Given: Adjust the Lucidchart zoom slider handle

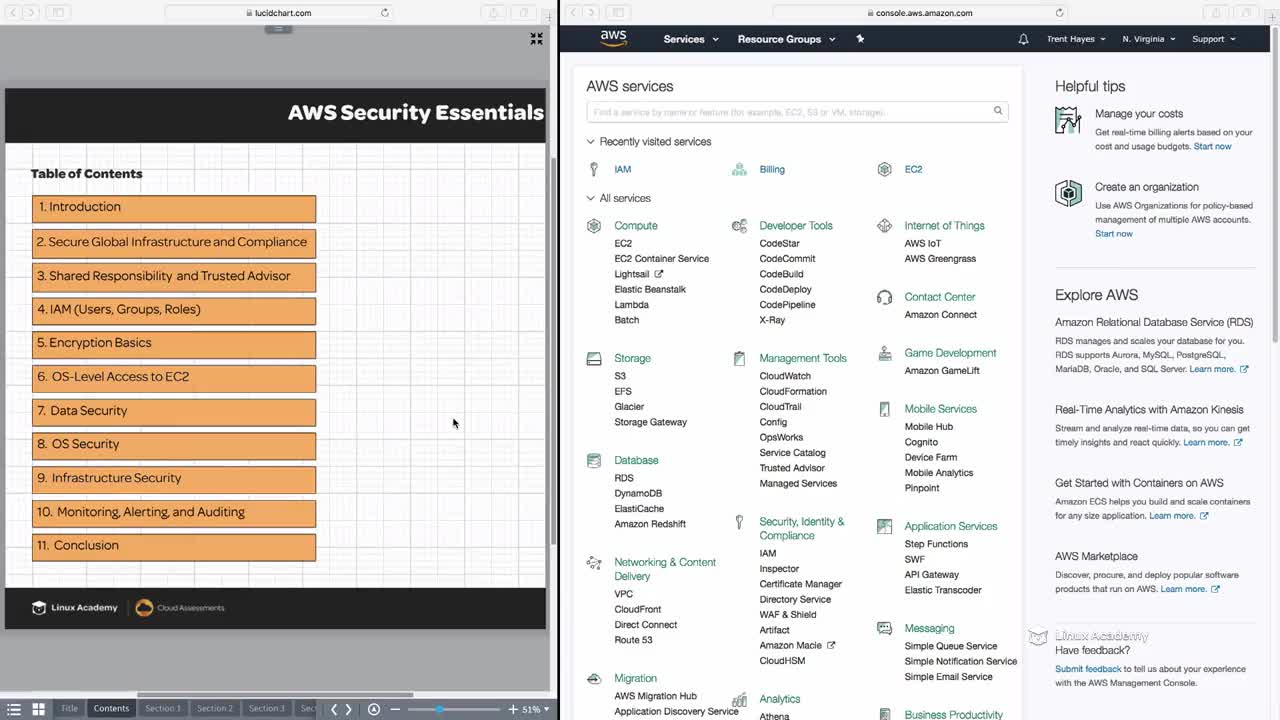Looking at the screenshot, I should point(439,709).
